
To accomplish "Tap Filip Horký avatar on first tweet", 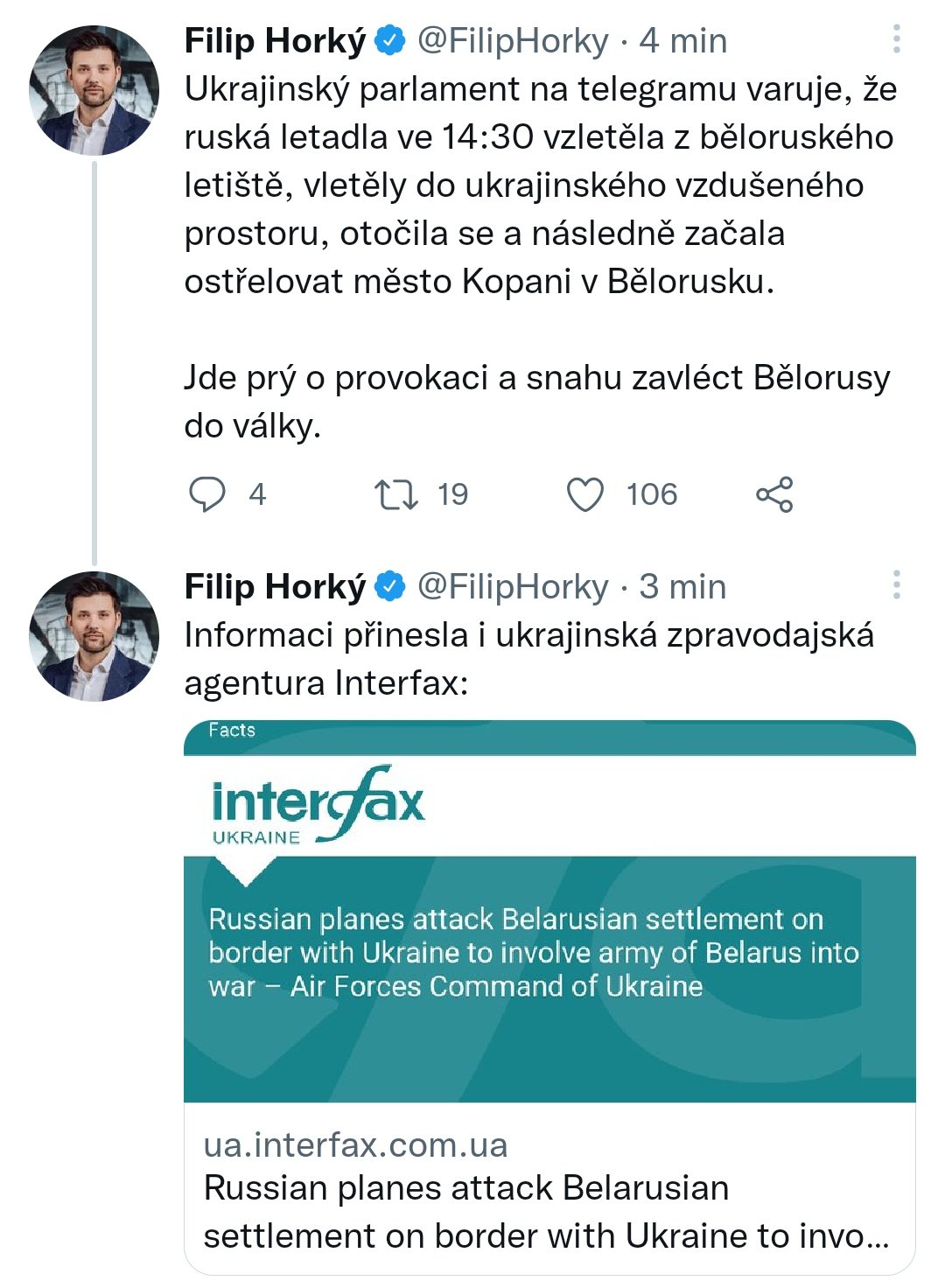I will (x=94, y=90).
